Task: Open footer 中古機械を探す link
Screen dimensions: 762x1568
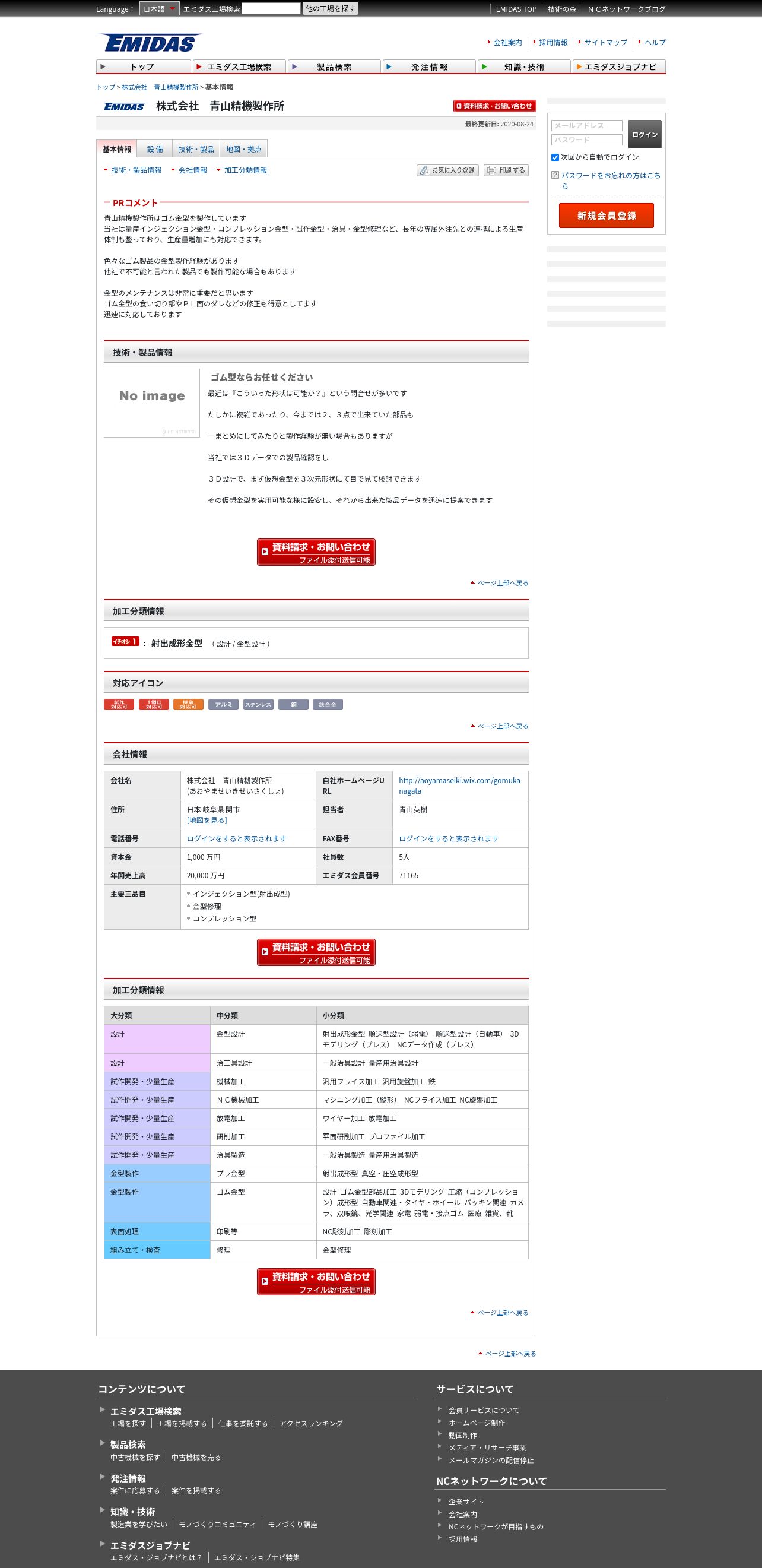Action: [x=135, y=1457]
